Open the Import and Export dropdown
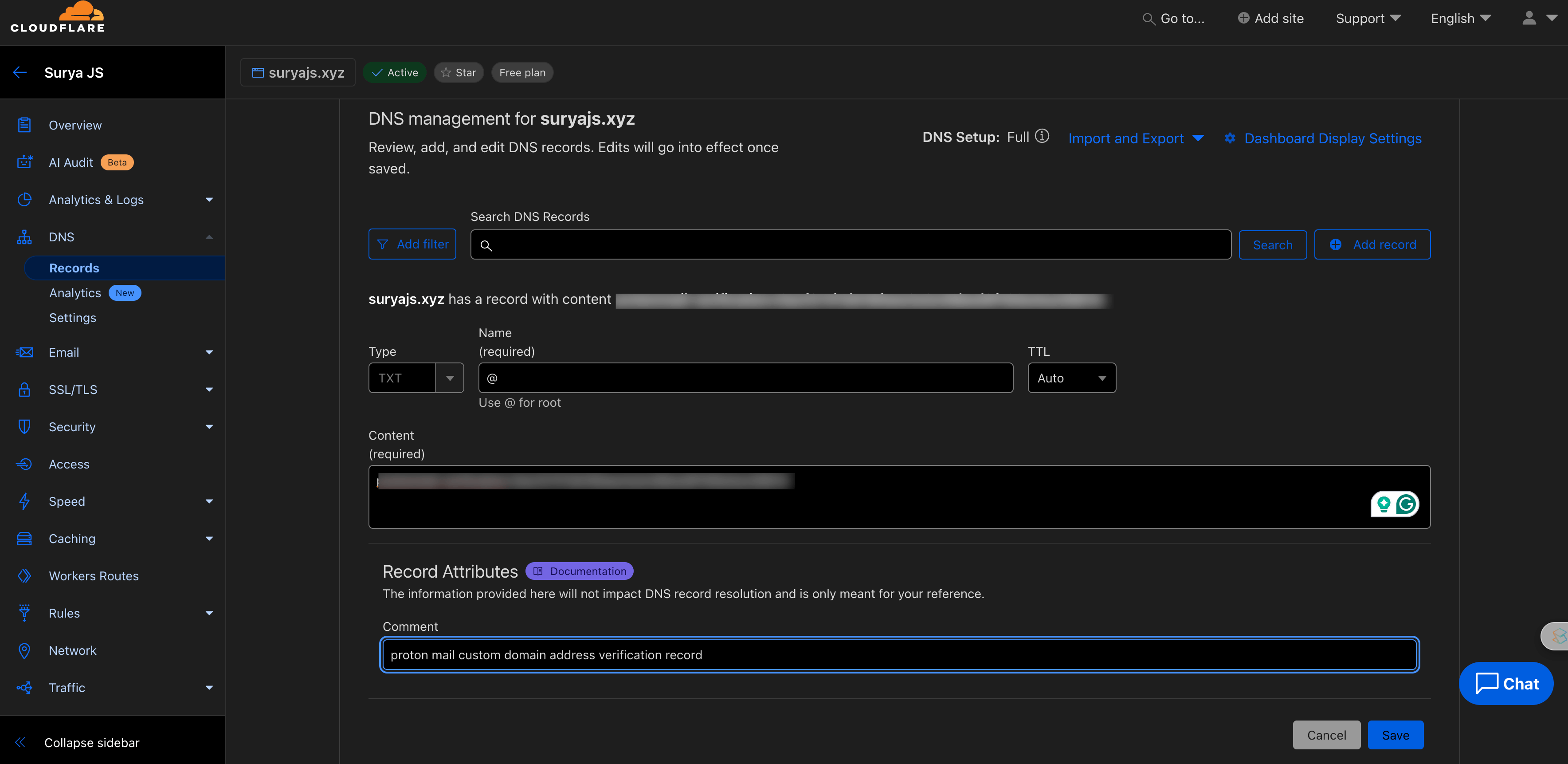The height and width of the screenshot is (764, 1568). (1136, 138)
